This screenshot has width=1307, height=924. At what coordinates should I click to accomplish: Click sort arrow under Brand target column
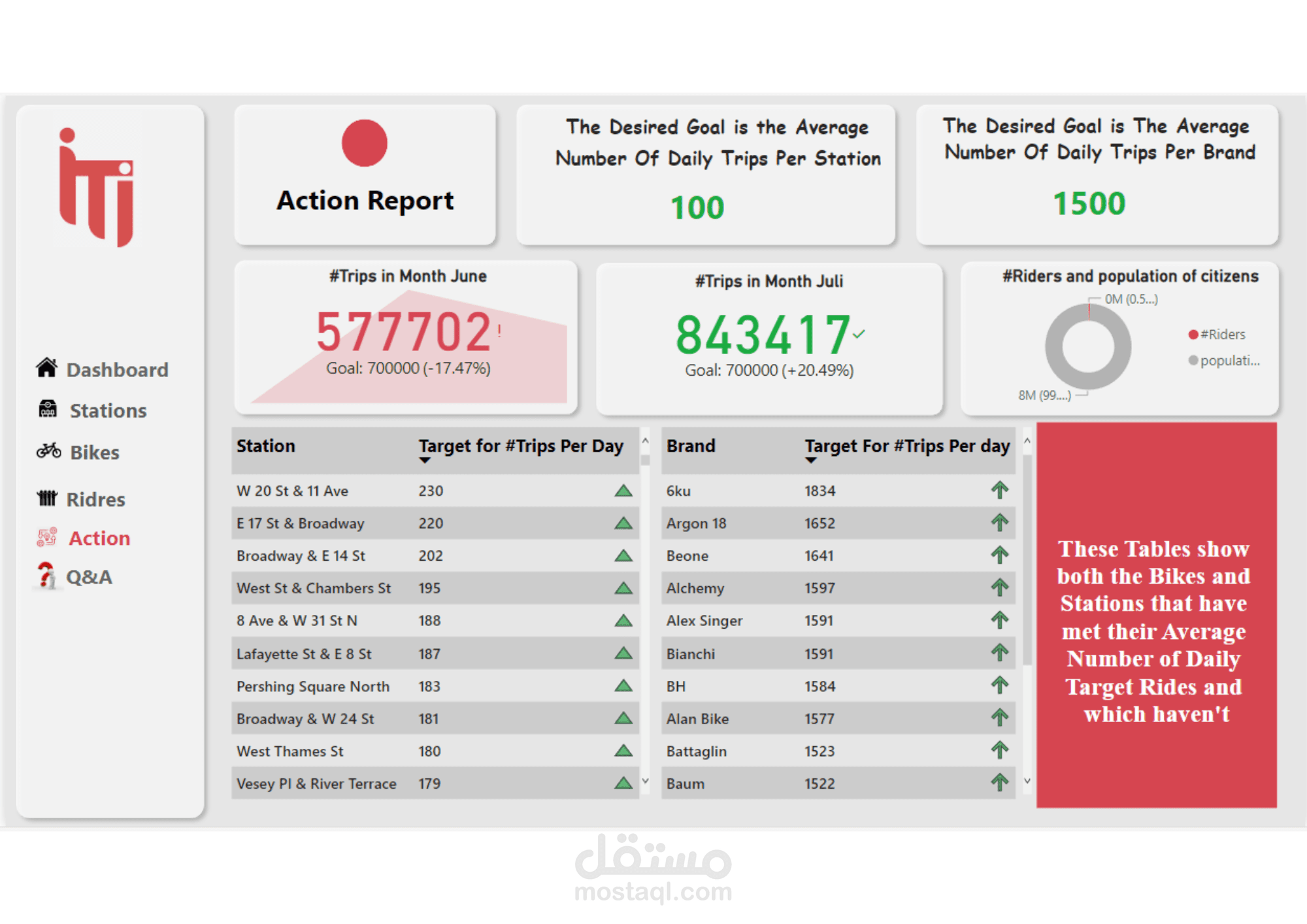click(811, 461)
